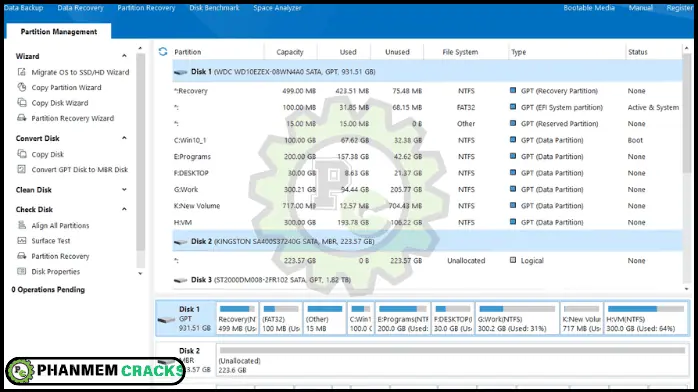Screen dimensions: 698x392
Task: Select the K:New Volume partition row
Action: tap(427, 206)
